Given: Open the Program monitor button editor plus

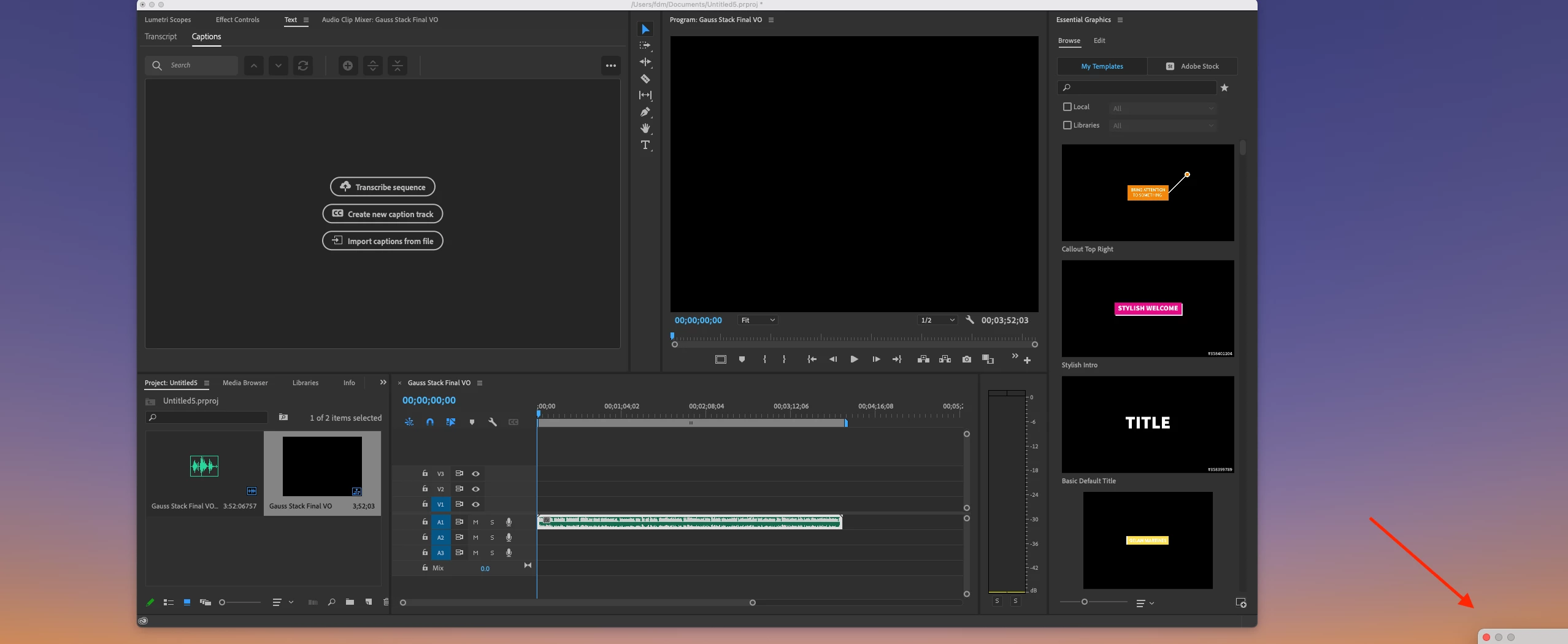Looking at the screenshot, I should (1028, 361).
